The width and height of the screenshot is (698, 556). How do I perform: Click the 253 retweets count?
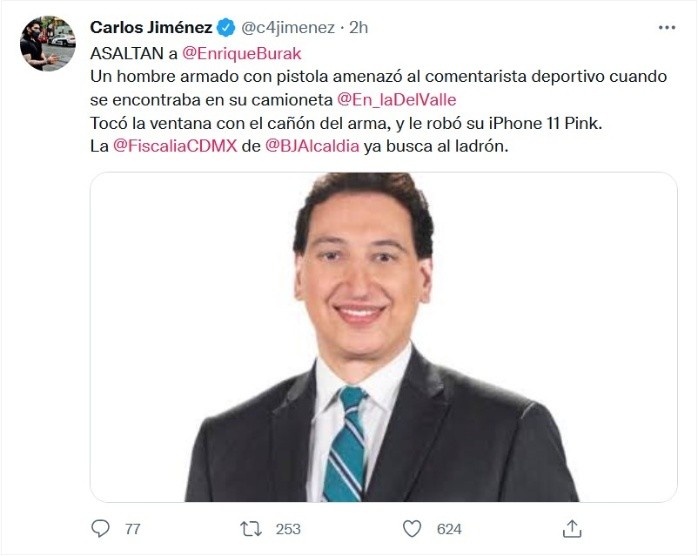point(288,529)
